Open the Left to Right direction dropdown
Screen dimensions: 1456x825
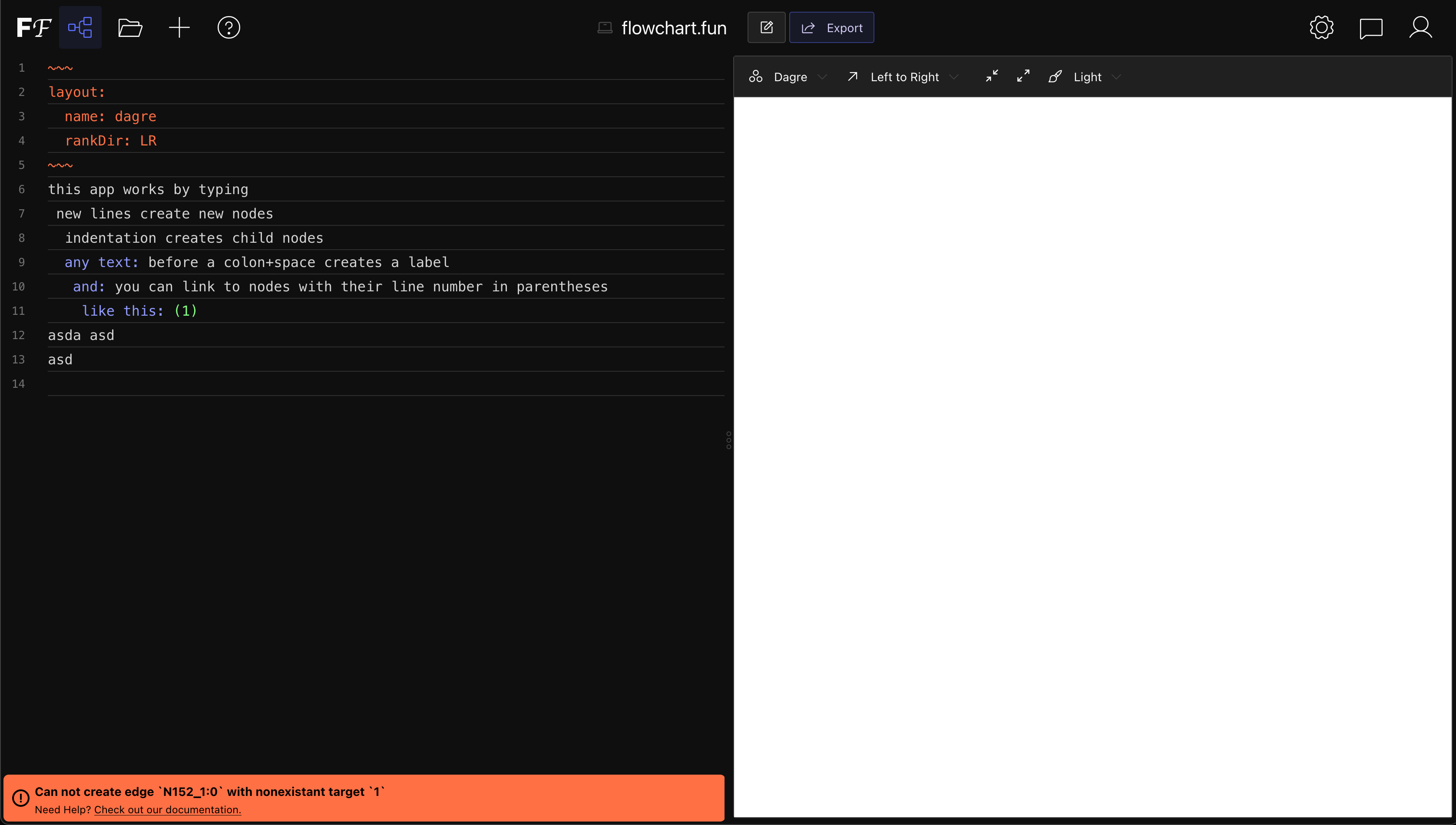pos(905,76)
